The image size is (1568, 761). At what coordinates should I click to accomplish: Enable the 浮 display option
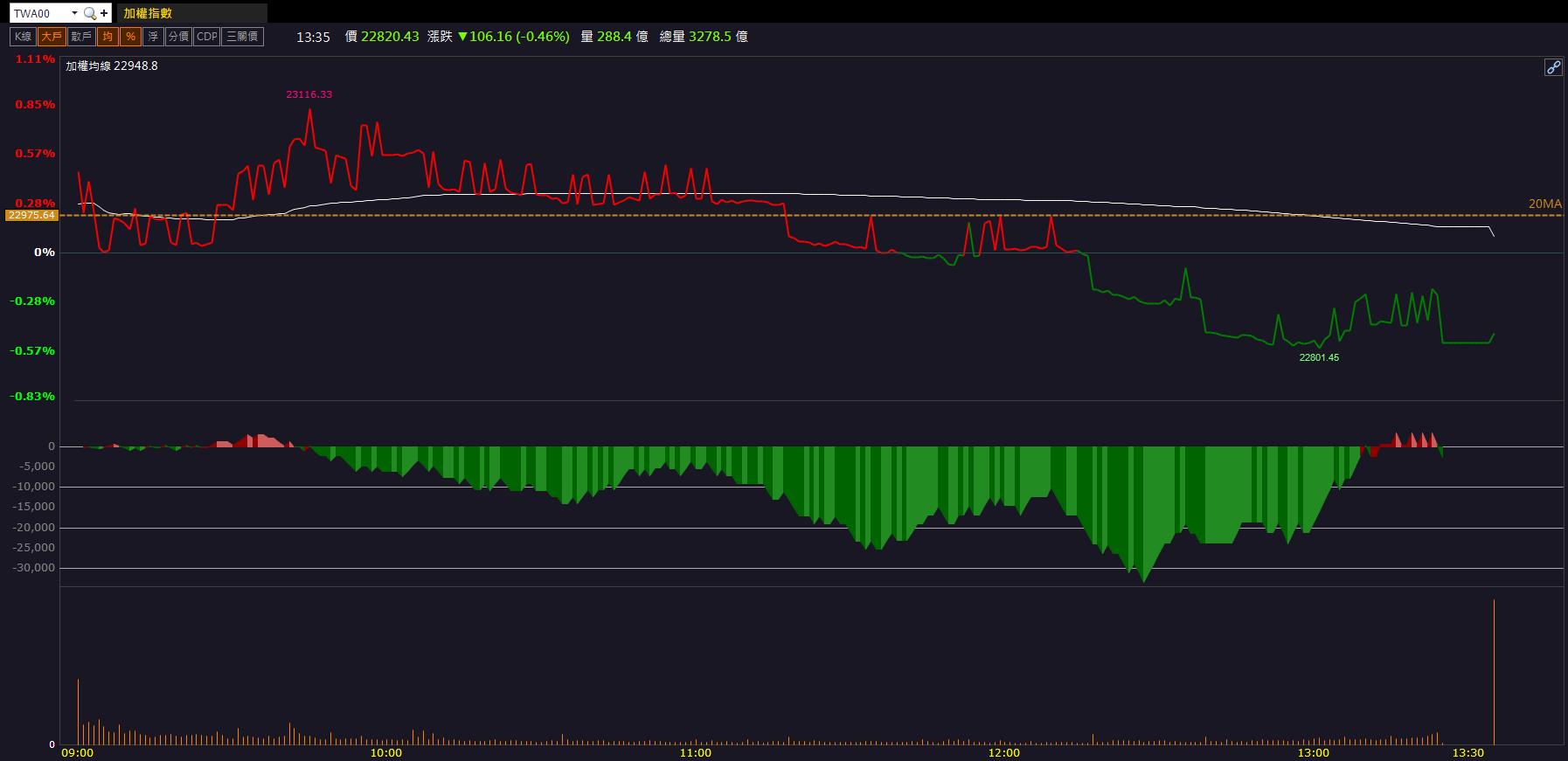154,37
